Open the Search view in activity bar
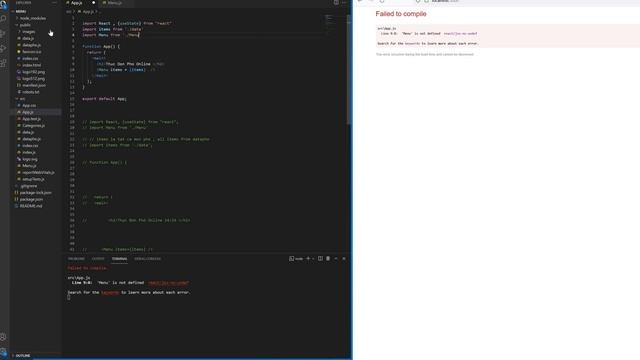The image size is (640, 360). click(4, 19)
